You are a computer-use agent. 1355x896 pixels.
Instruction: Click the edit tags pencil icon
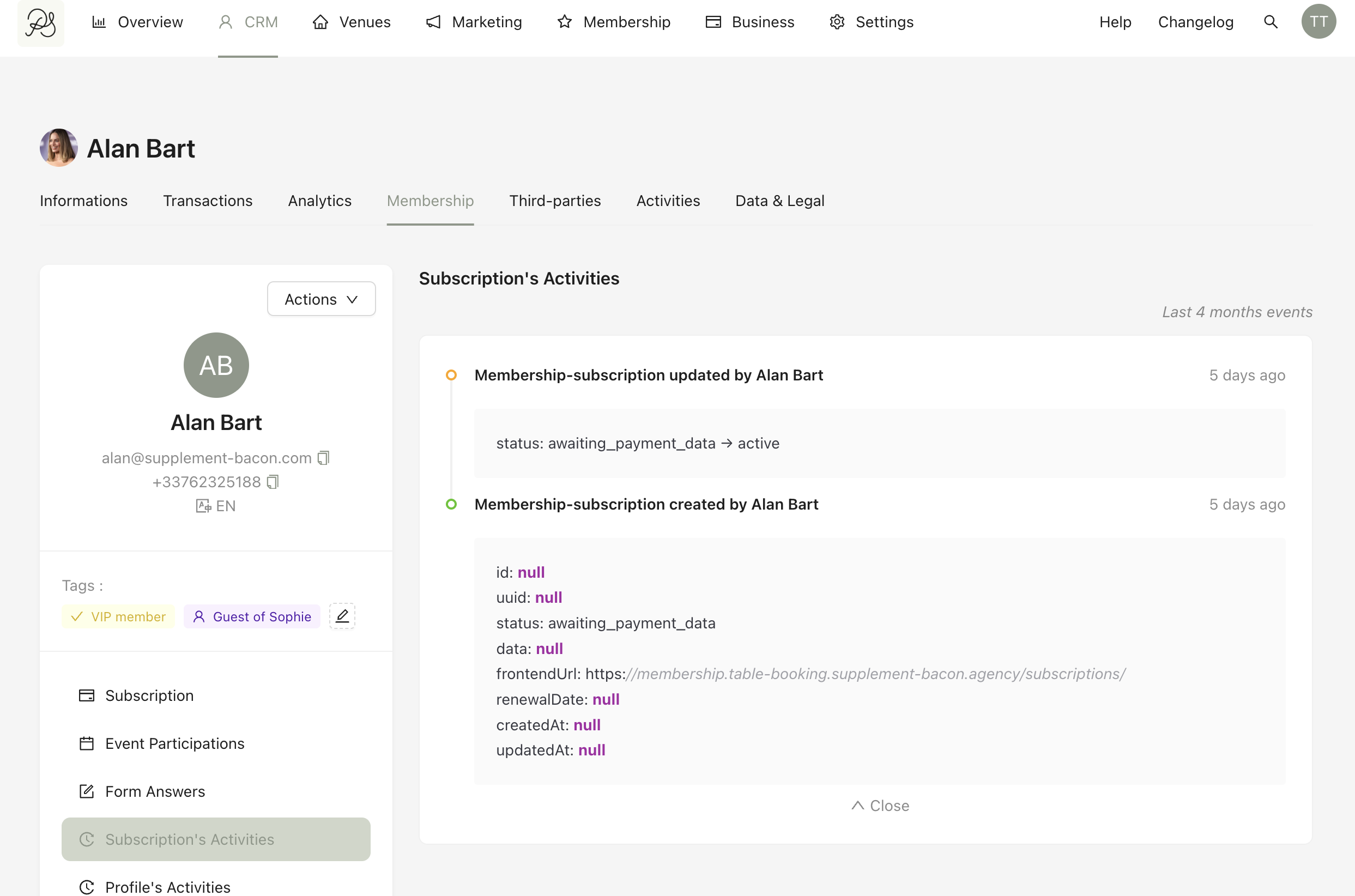tap(342, 616)
